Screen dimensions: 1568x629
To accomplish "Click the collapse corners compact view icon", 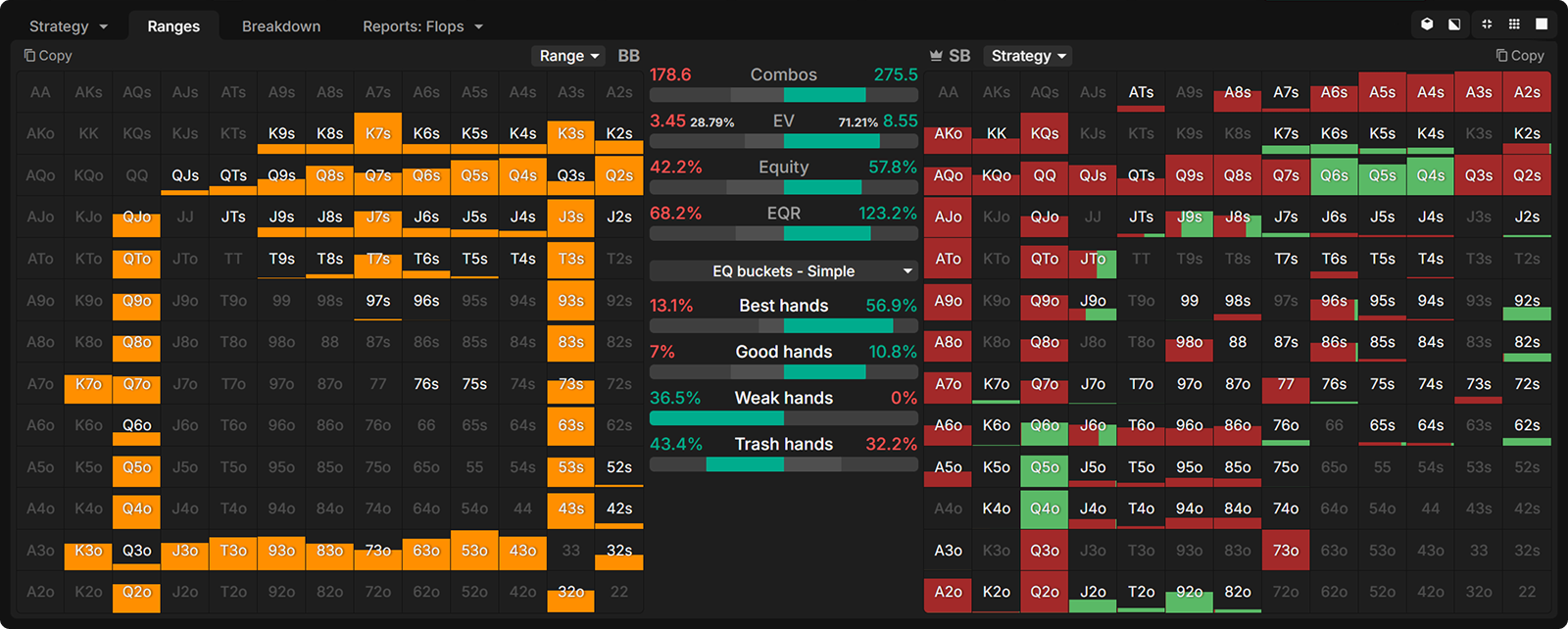I will pyautogui.click(x=1487, y=24).
